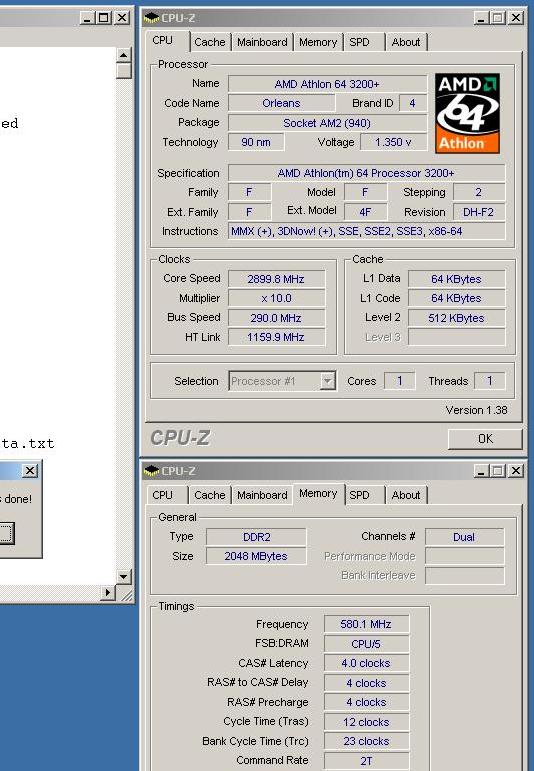This screenshot has height=771, width=534.
Task: Switch to Cache tab in top CPU-Z window
Action: coord(209,42)
